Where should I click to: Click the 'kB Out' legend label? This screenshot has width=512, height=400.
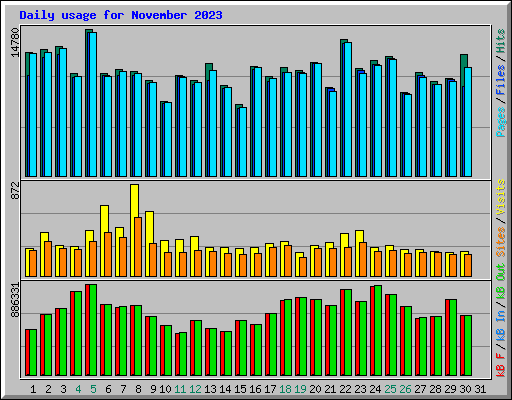pos(501,282)
